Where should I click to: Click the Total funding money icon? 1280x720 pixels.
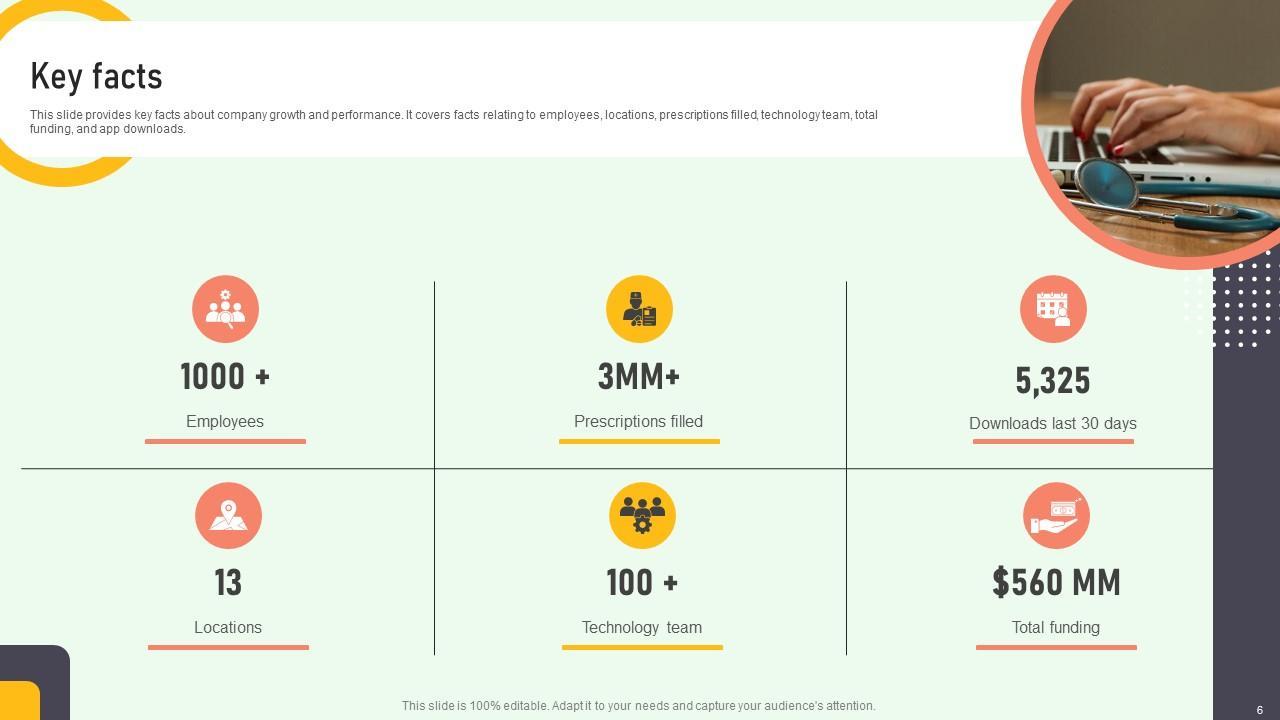[1056, 516]
